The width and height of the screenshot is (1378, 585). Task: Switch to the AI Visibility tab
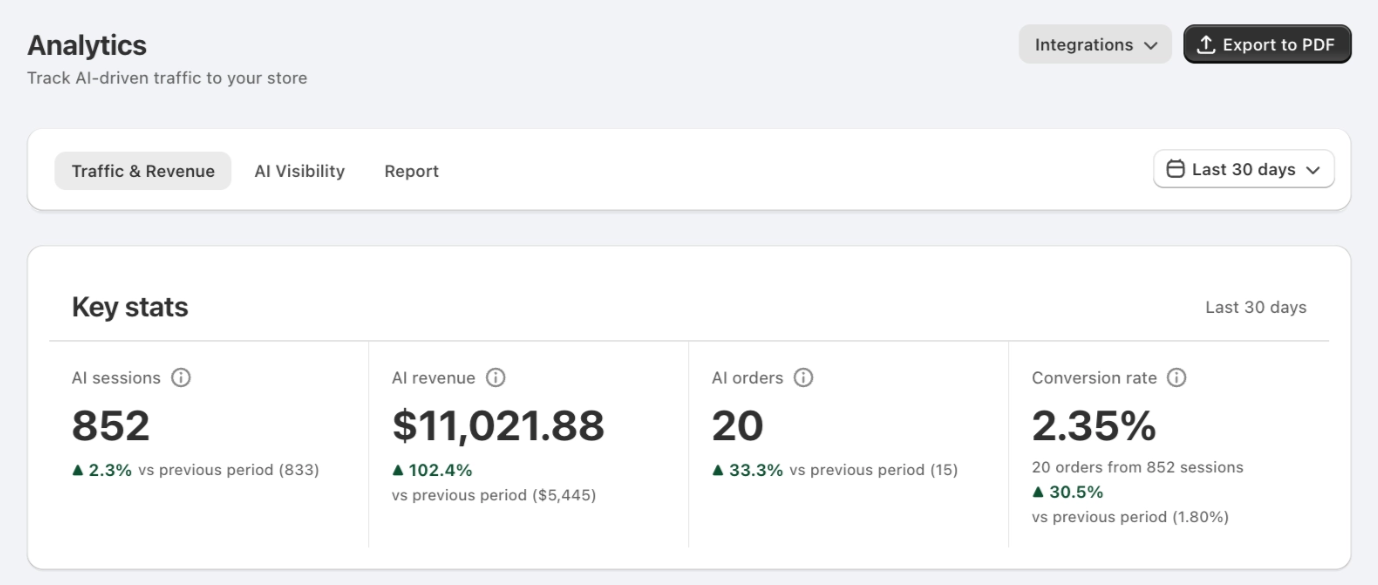pos(299,171)
